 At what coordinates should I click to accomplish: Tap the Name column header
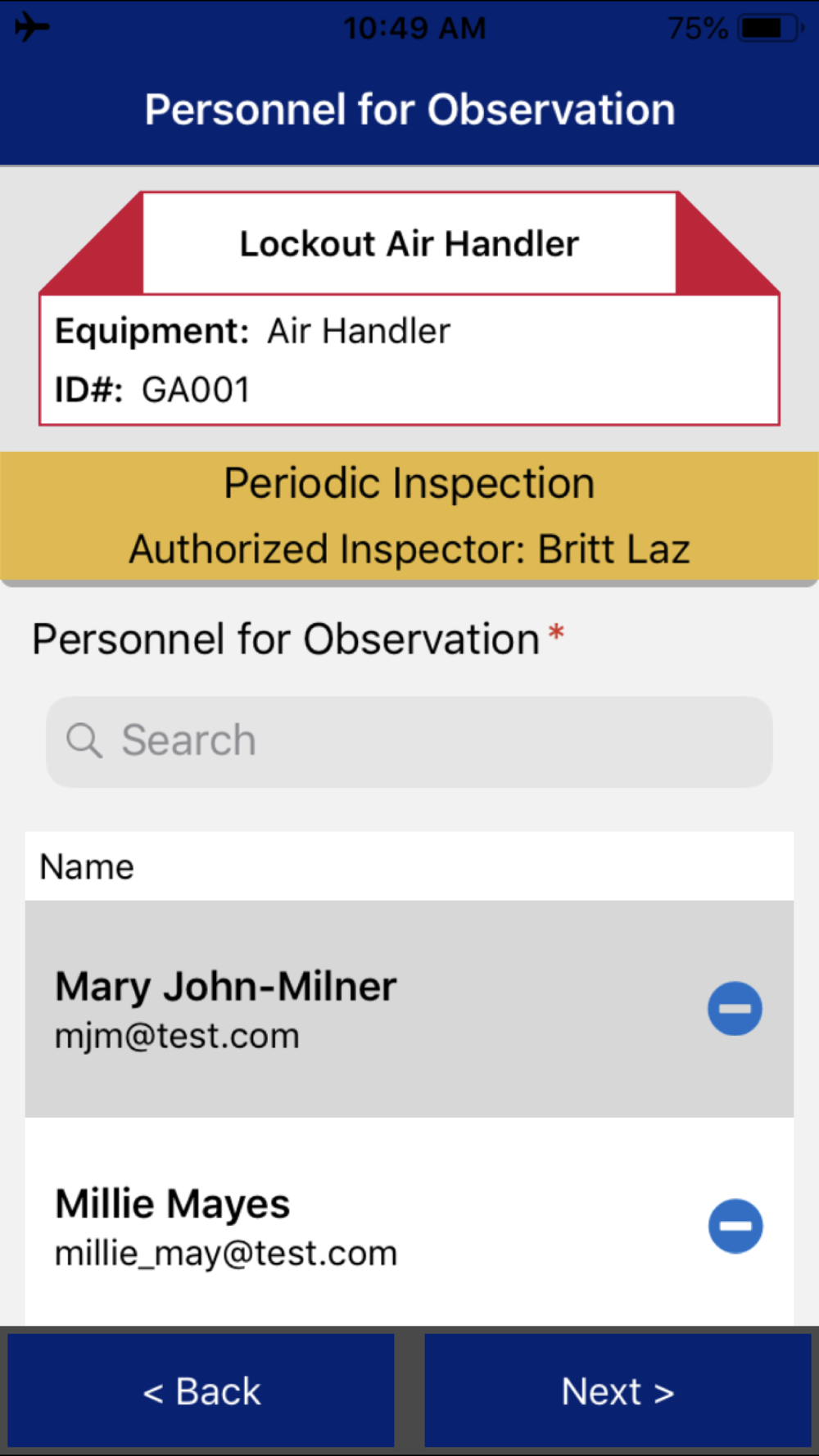click(x=87, y=866)
